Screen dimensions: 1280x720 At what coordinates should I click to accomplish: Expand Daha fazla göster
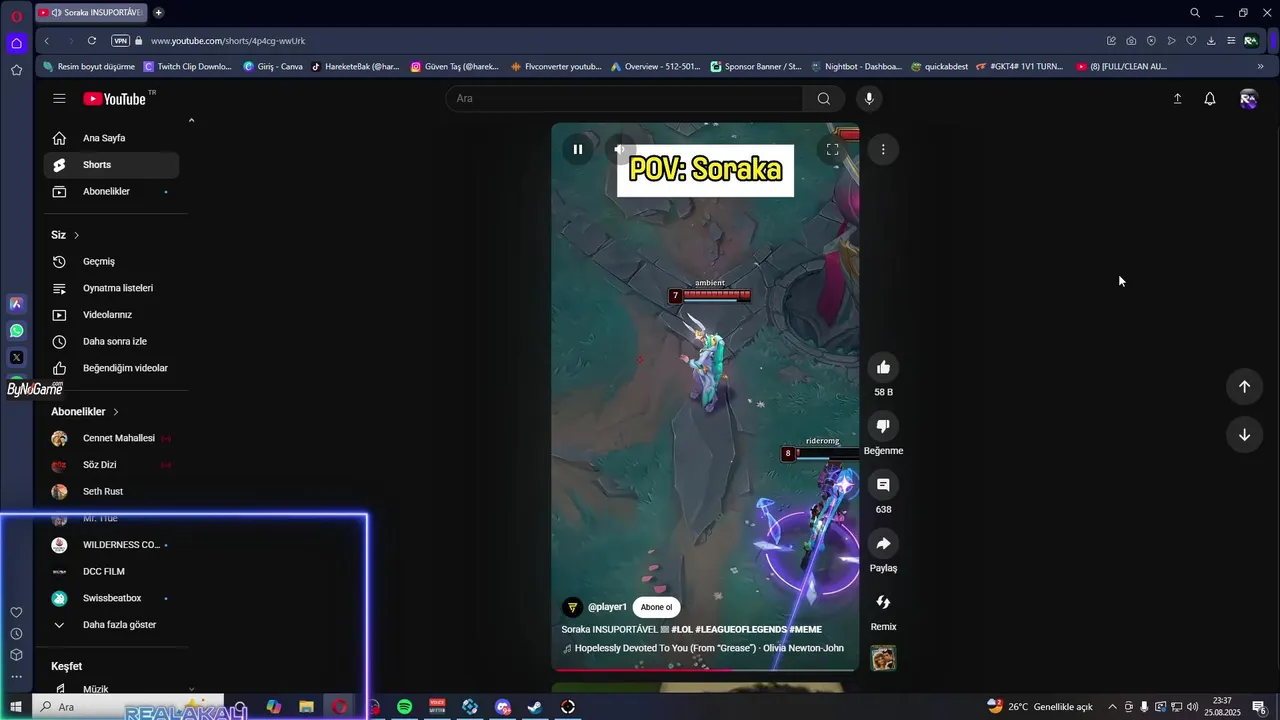[x=111, y=625]
